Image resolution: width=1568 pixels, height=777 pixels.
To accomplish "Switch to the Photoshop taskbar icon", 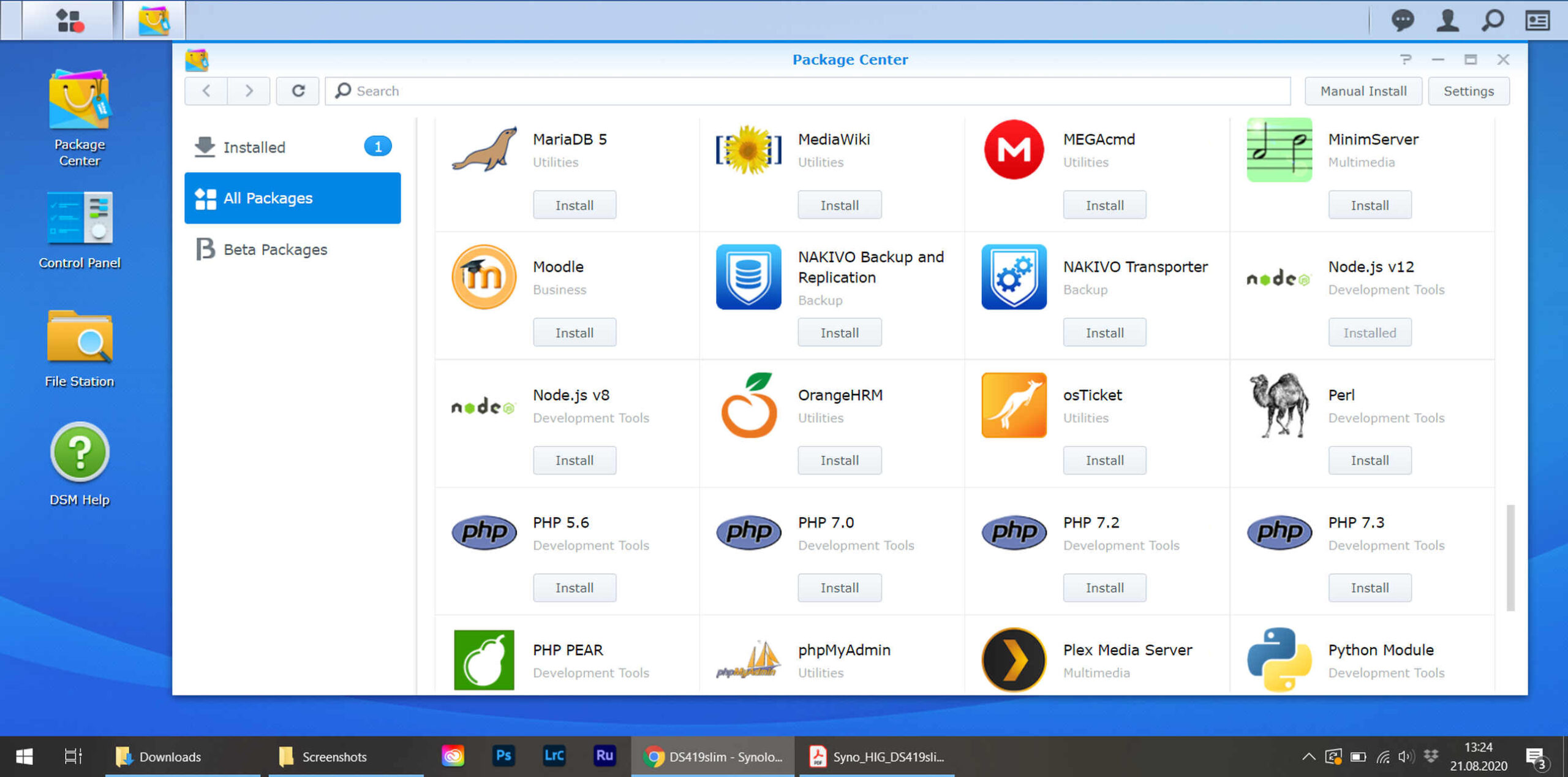I will (503, 756).
